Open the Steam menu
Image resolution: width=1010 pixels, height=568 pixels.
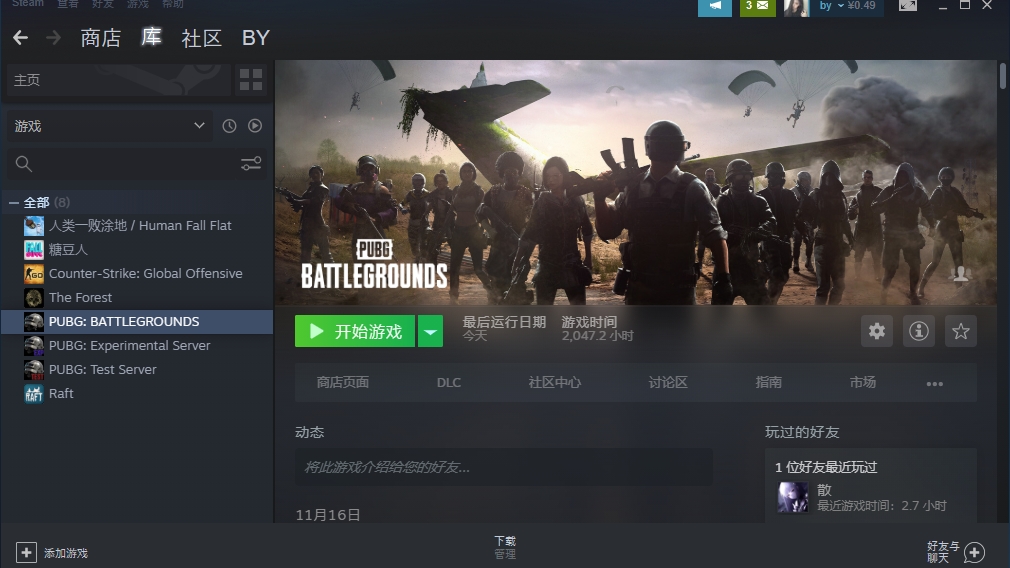[28, 4]
